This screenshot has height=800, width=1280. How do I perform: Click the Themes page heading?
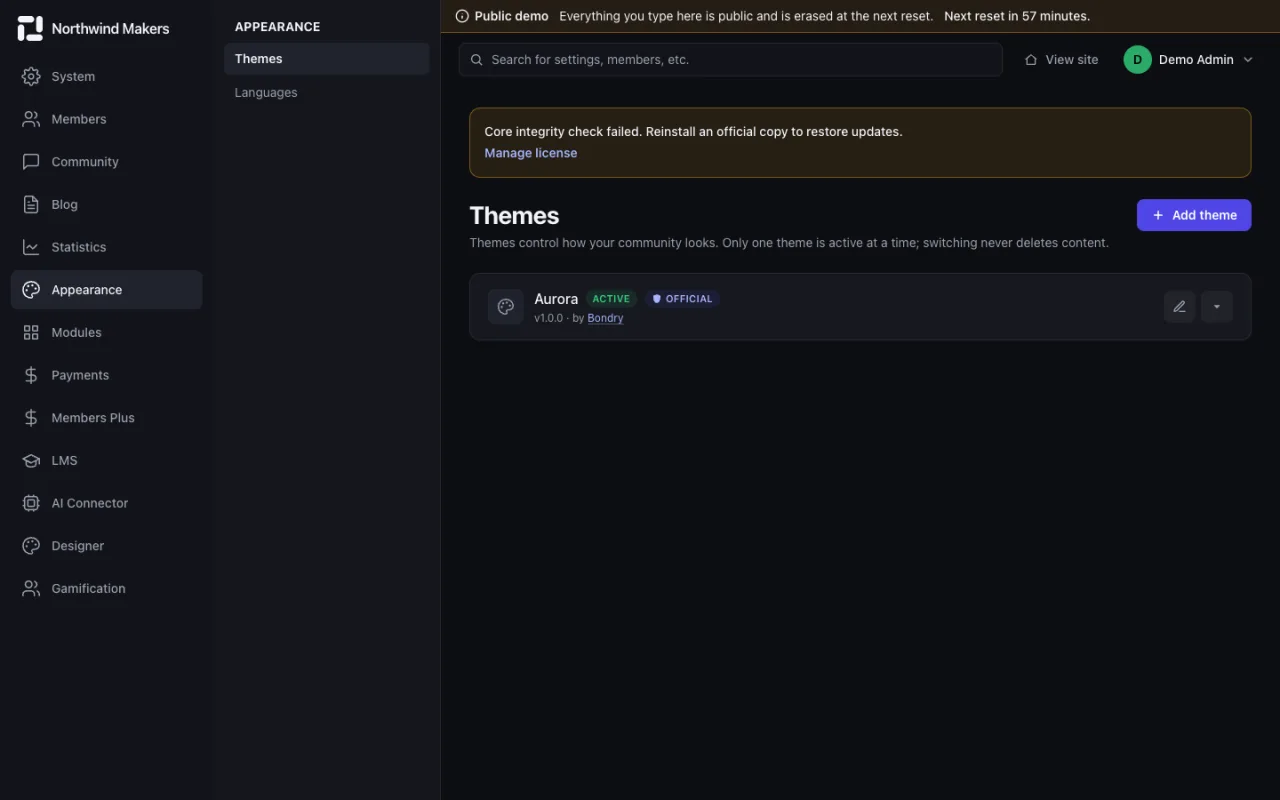pos(514,216)
